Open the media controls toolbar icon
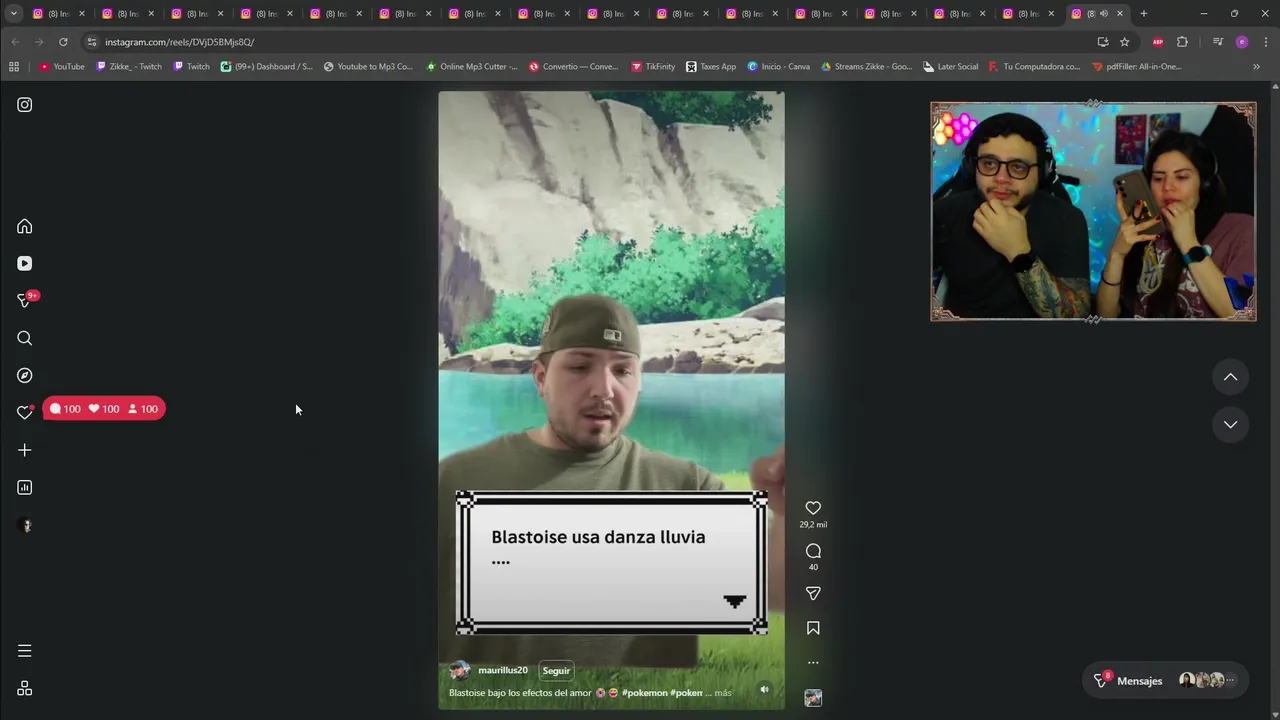This screenshot has height=720, width=1280. [x=1217, y=42]
